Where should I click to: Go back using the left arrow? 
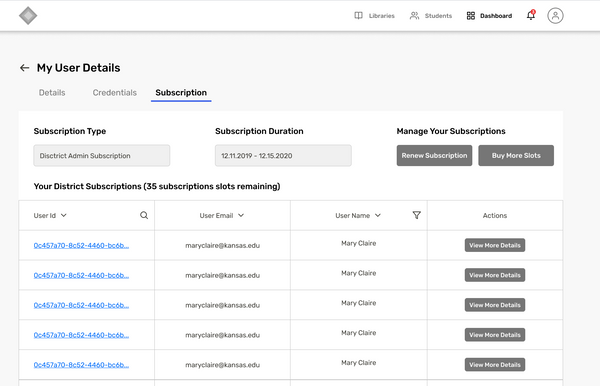click(24, 68)
